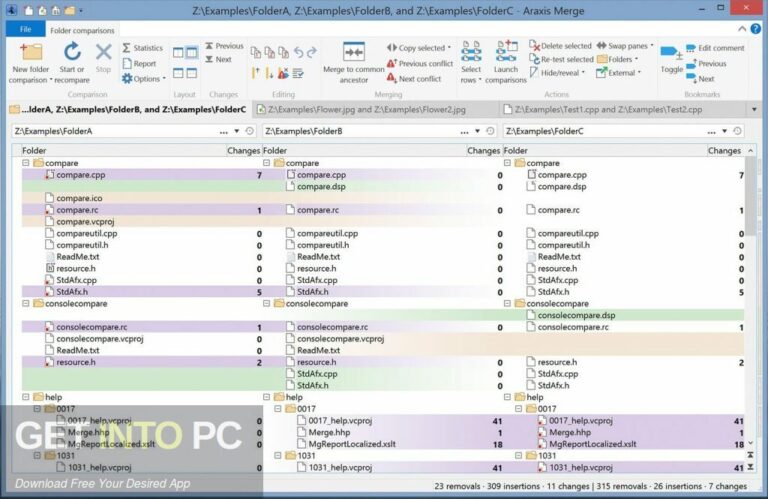Collapse help folder in FolderC pane
Viewport: 768px width, 499px height.
[507, 397]
